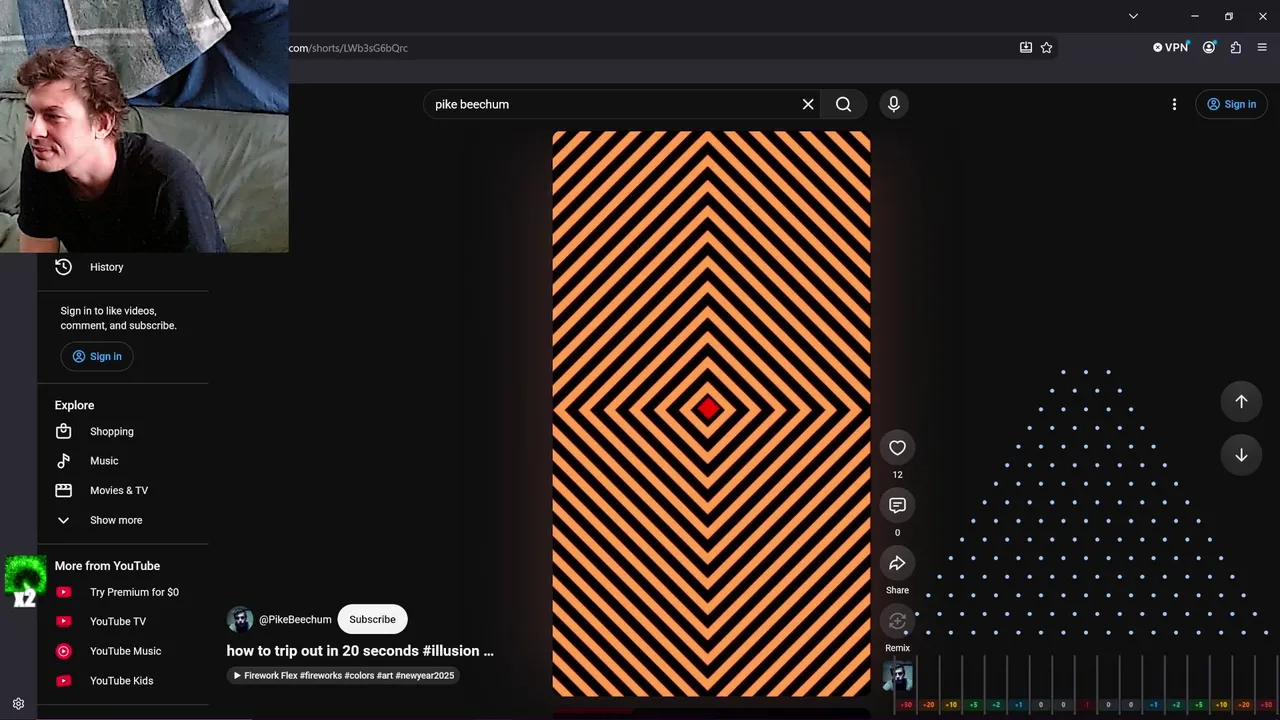Open comments for the short
The height and width of the screenshot is (720, 1280).
pyautogui.click(x=897, y=505)
